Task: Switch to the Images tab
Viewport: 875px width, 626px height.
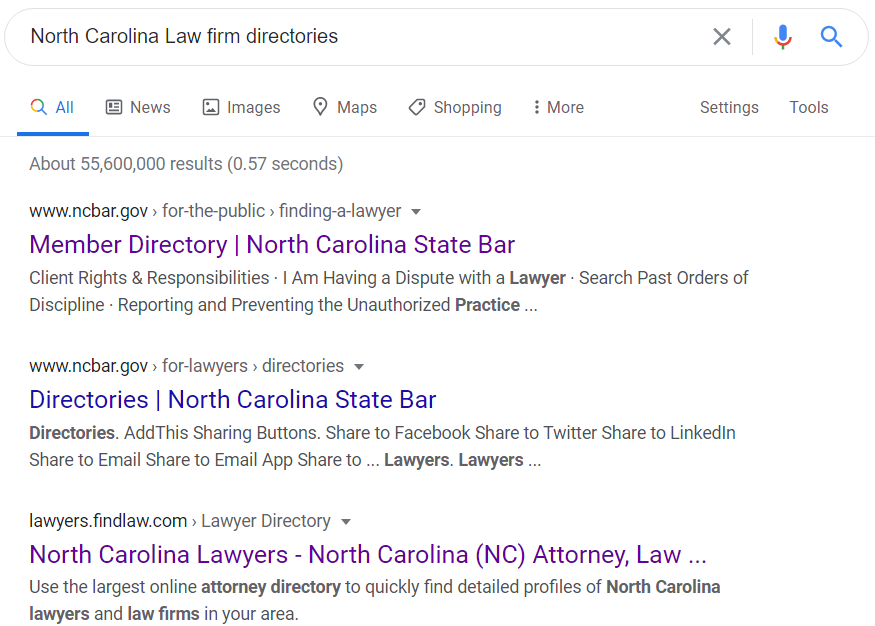Action: 241,107
